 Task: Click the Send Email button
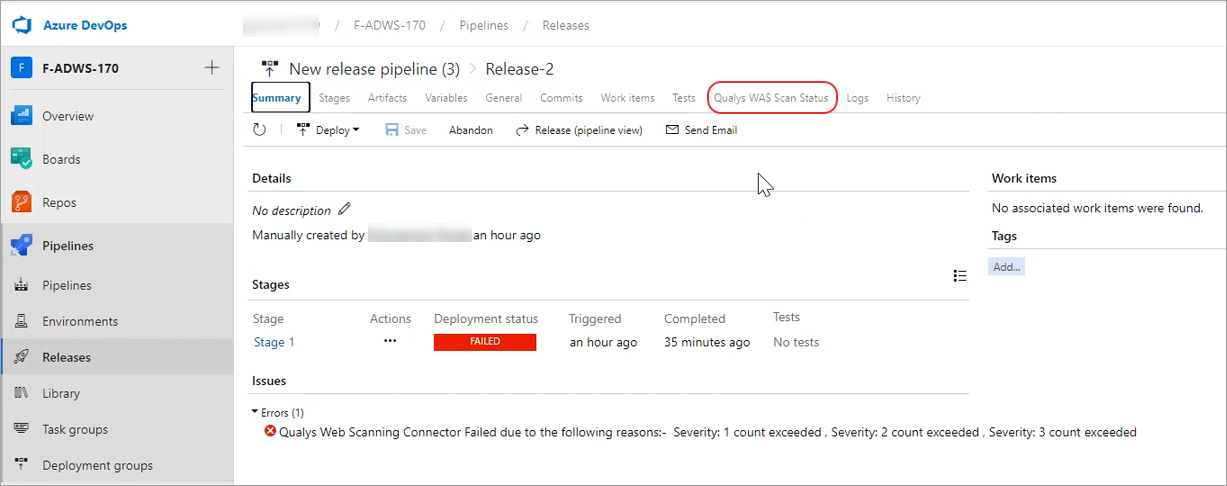[701, 130]
